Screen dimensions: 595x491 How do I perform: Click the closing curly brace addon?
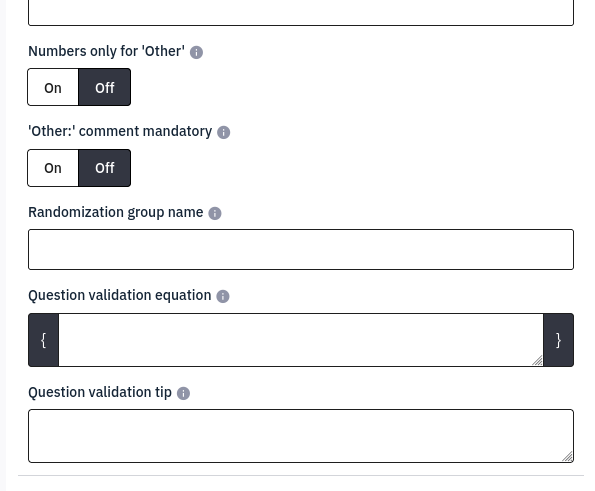[558, 340]
